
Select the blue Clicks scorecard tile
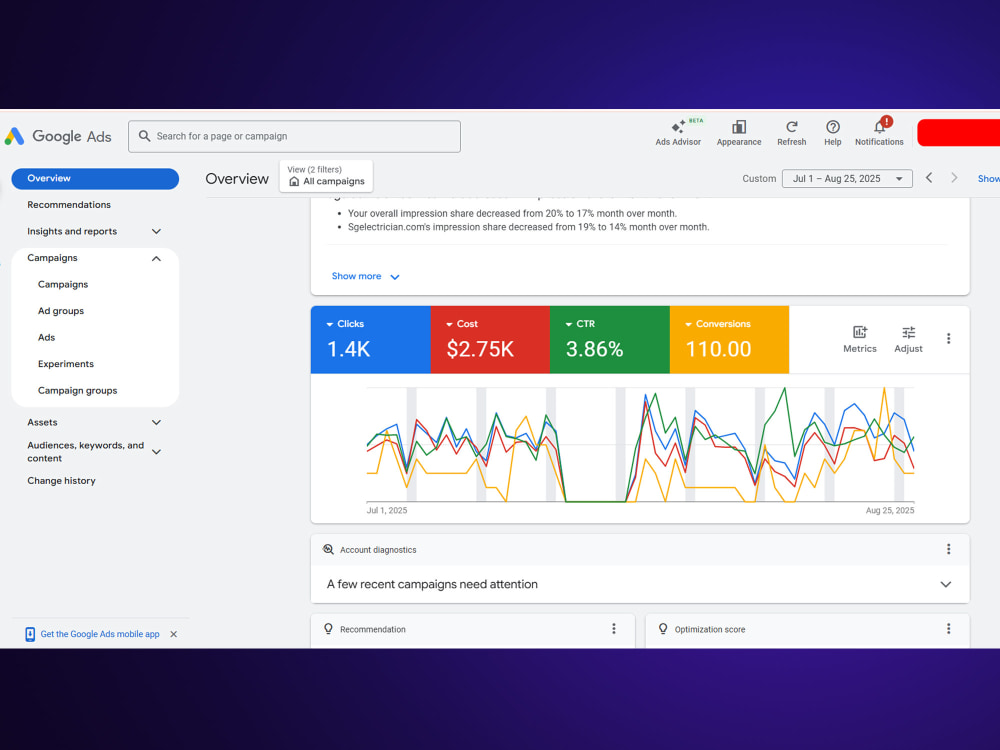(371, 339)
